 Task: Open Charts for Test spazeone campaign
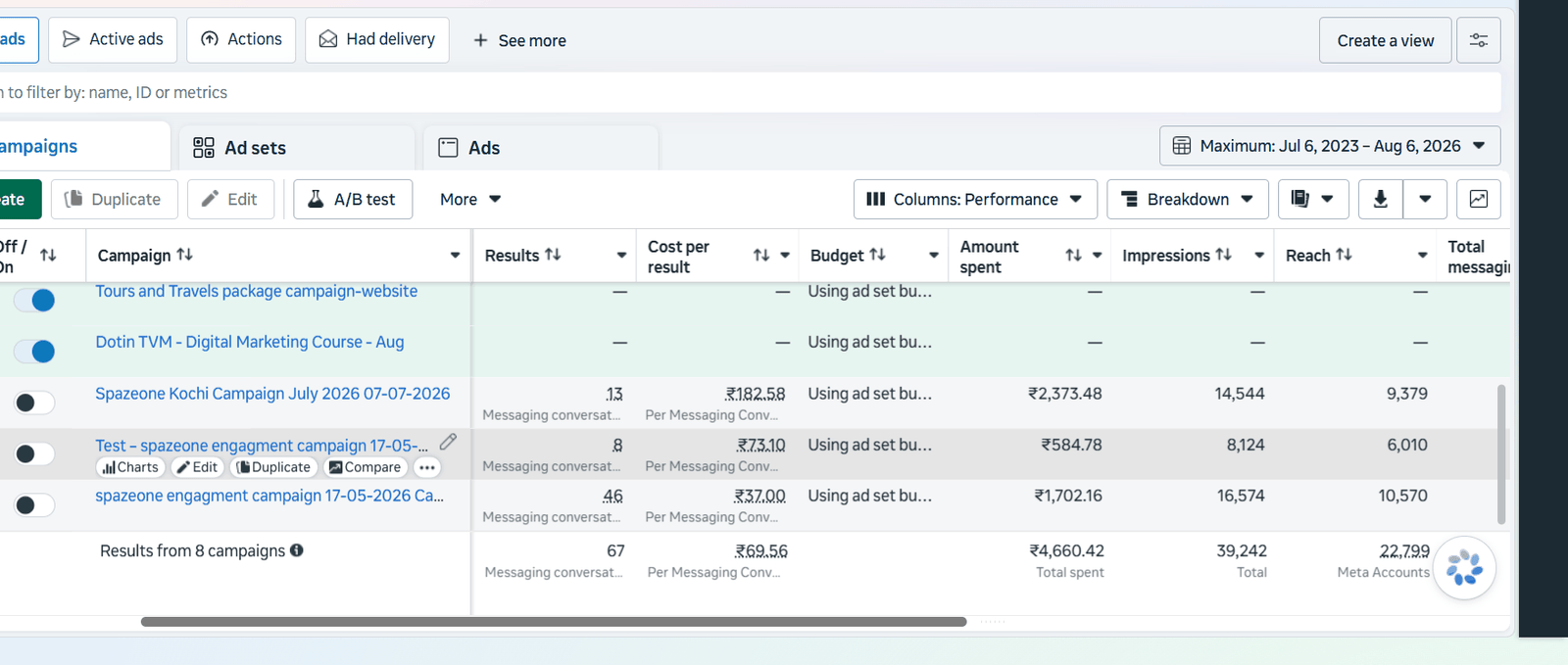pos(130,467)
